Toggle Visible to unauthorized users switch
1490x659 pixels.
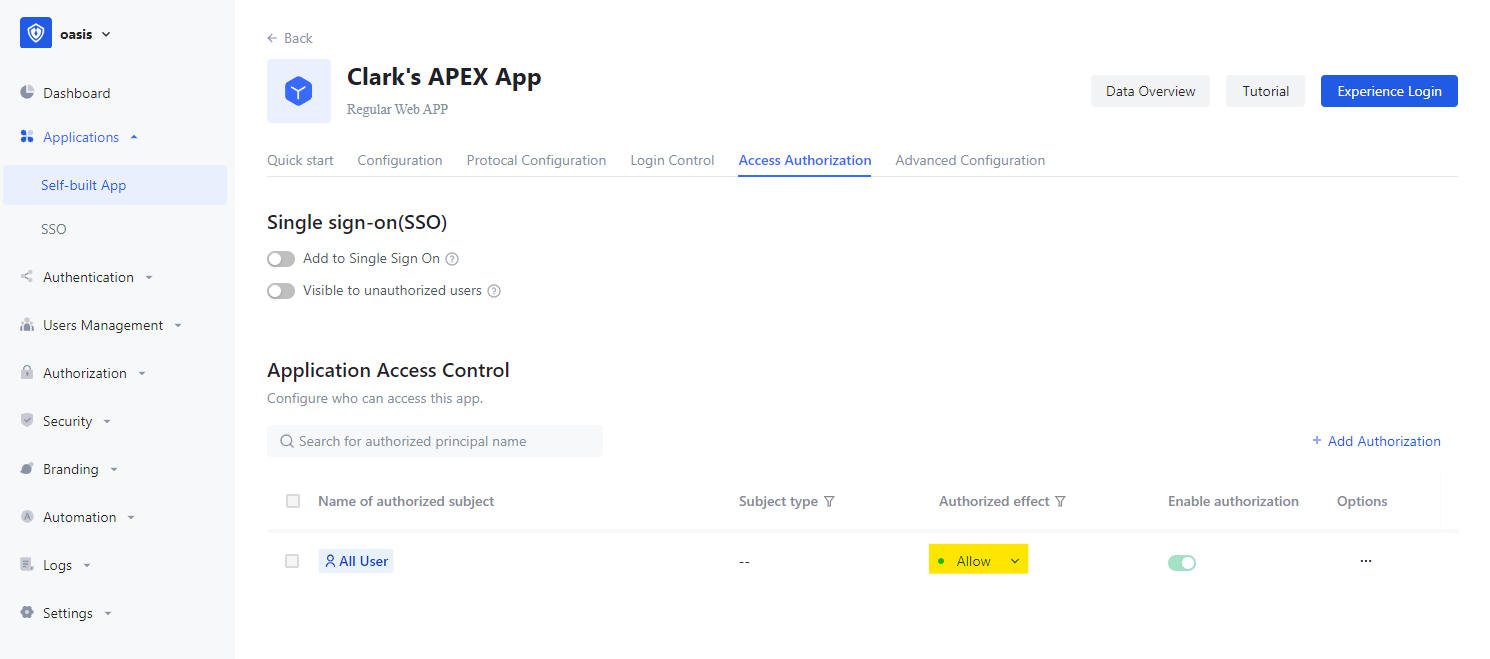[281, 291]
